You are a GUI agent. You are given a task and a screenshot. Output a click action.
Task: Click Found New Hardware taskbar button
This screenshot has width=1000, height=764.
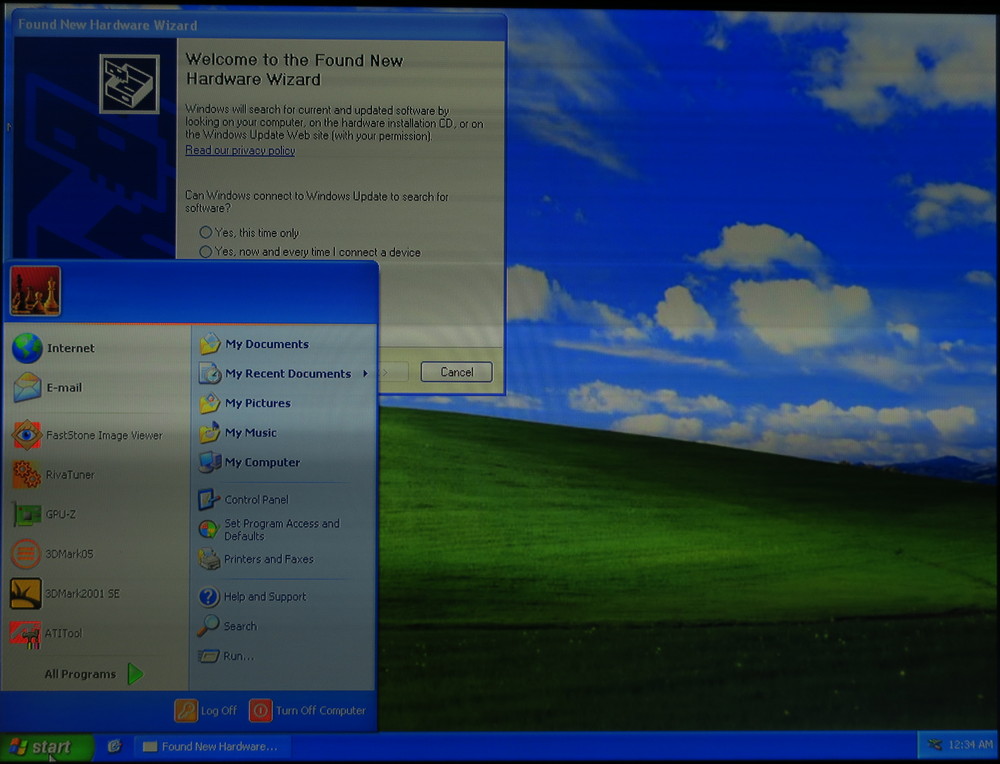tap(212, 746)
